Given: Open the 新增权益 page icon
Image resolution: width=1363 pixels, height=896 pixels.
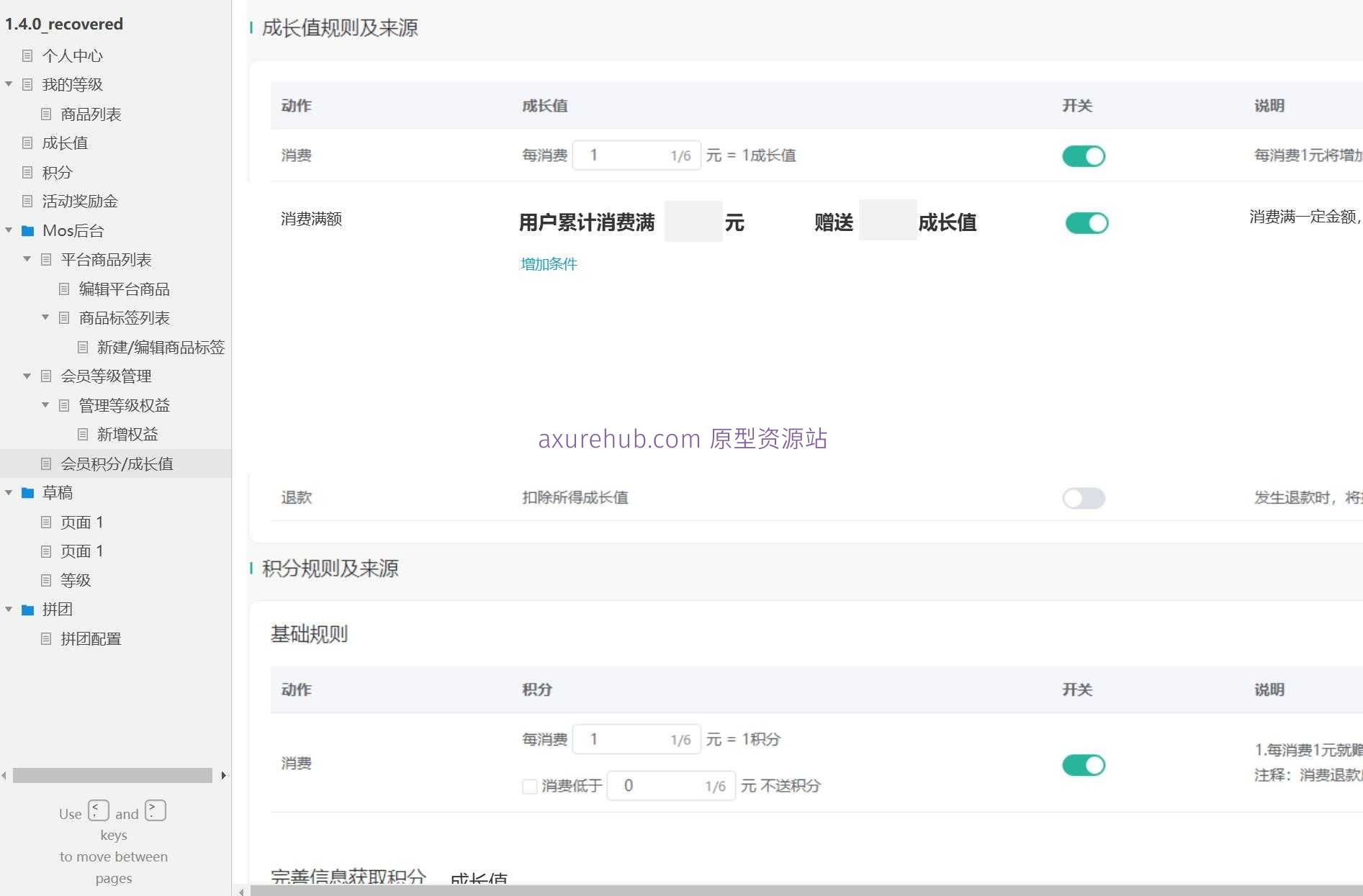Looking at the screenshot, I should (x=82, y=434).
